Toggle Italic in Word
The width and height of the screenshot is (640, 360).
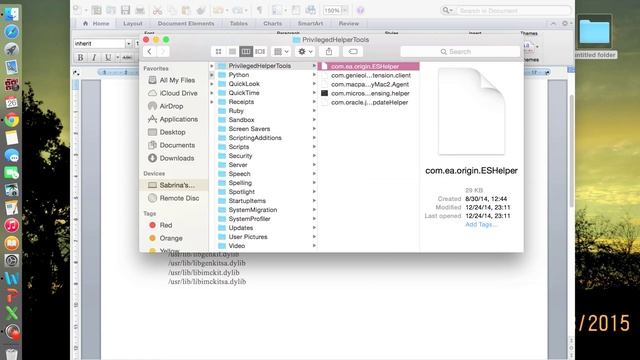point(94,57)
